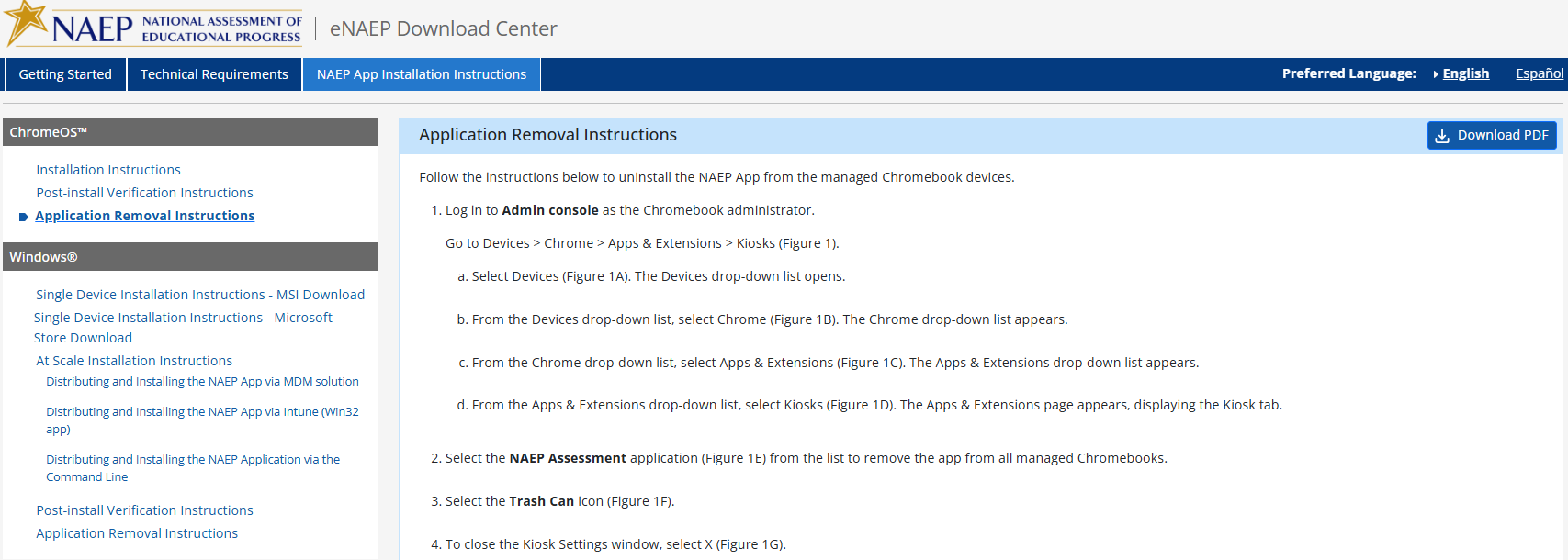Open ChromeOS Post-install Verification Instructions
This screenshot has width=1568, height=560.
click(x=144, y=193)
